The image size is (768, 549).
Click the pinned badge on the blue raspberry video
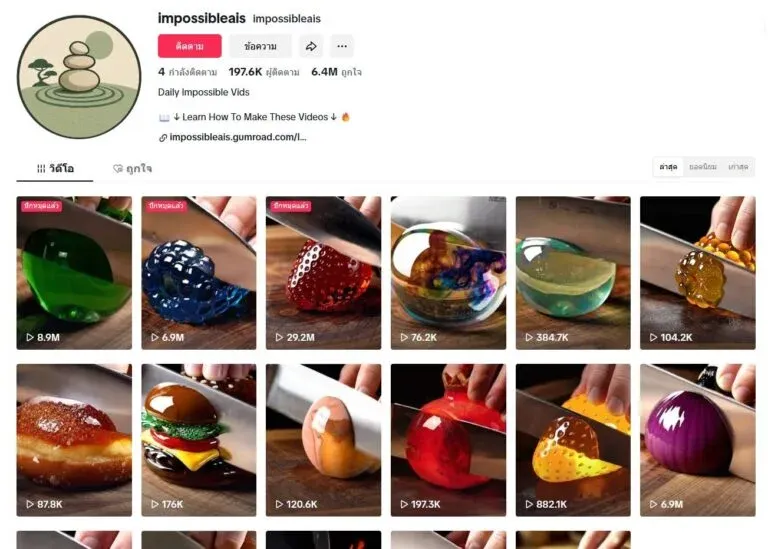[167, 206]
